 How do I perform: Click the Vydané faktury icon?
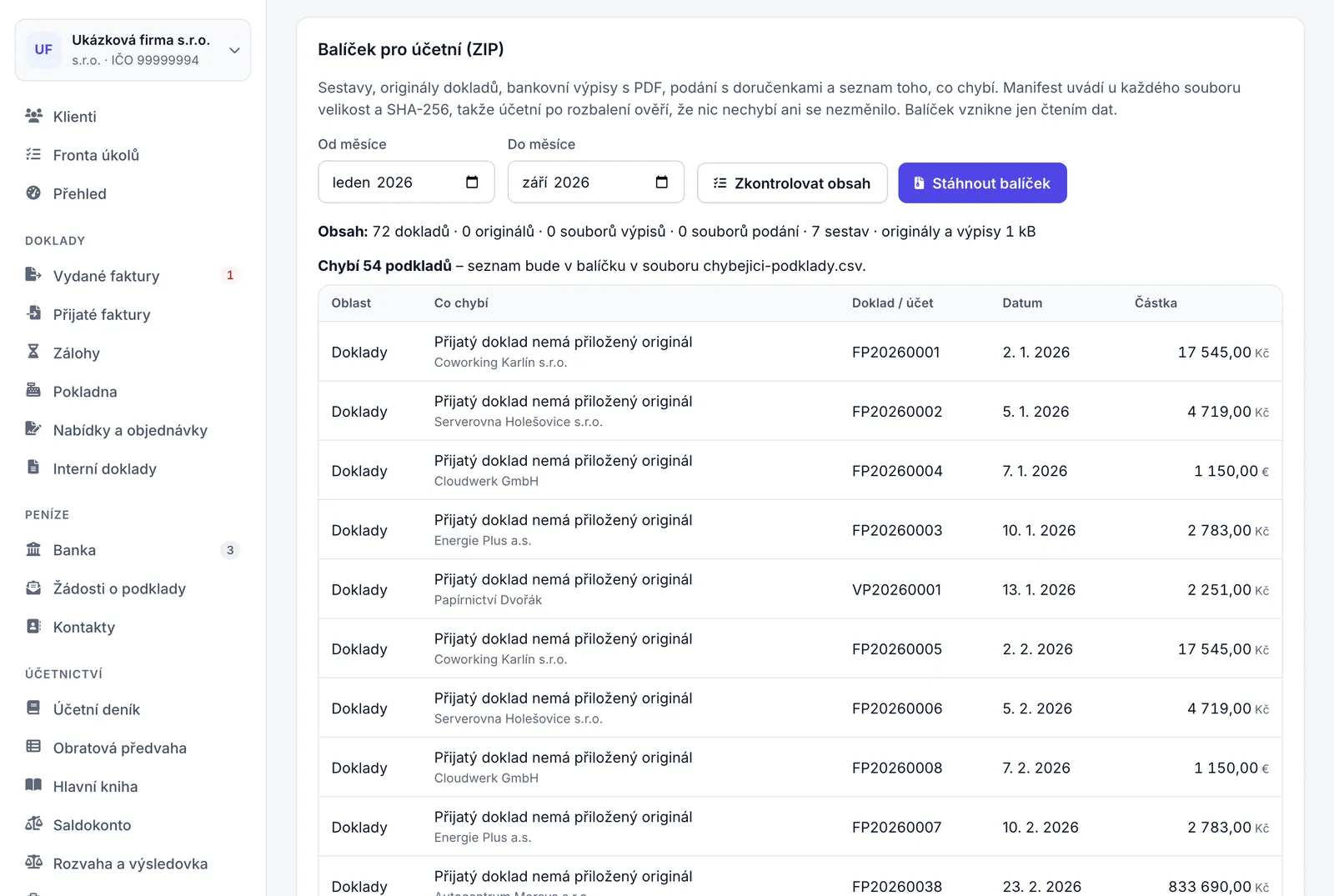coord(33,274)
